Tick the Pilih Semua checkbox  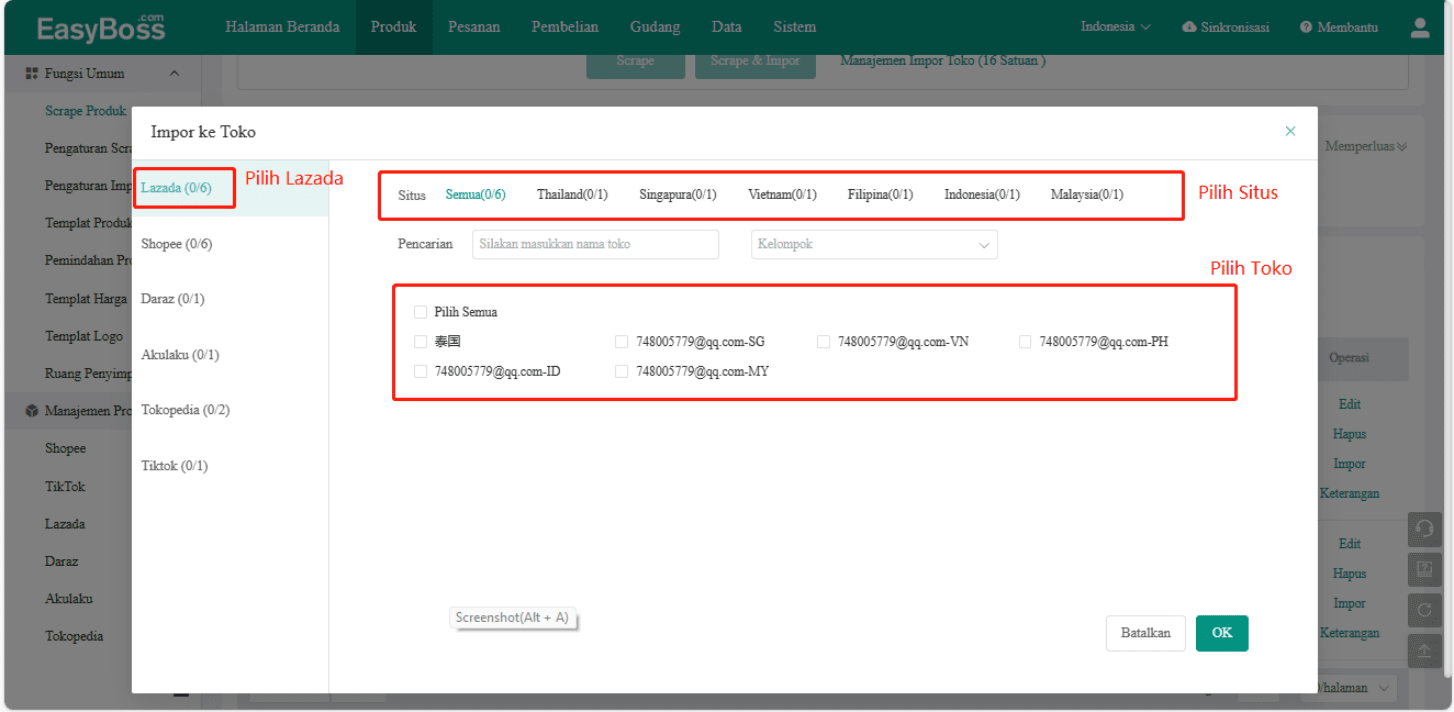(x=420, y=312)
